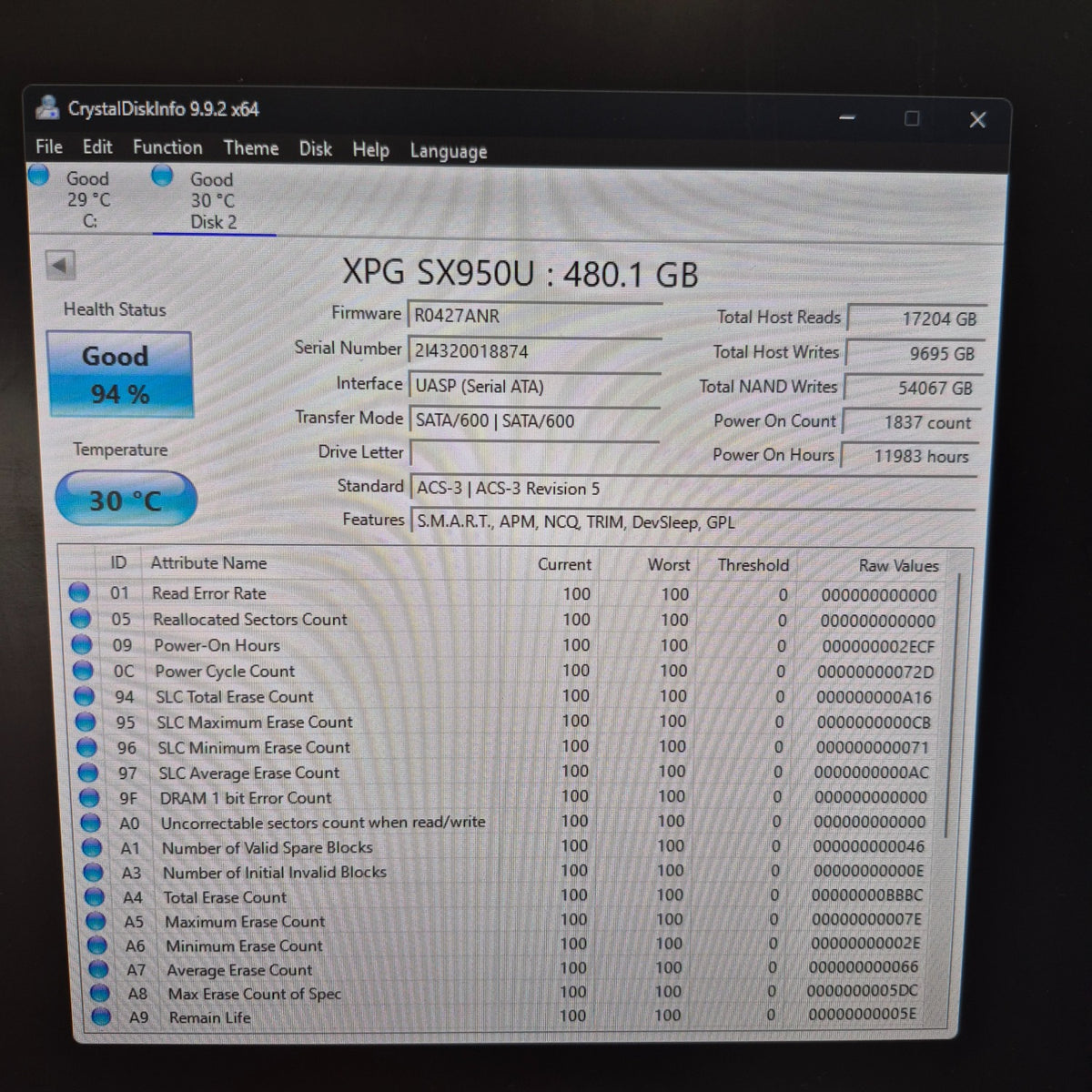
Task: Click the status icon for Power-On Hours row
Action: point(82,644)
